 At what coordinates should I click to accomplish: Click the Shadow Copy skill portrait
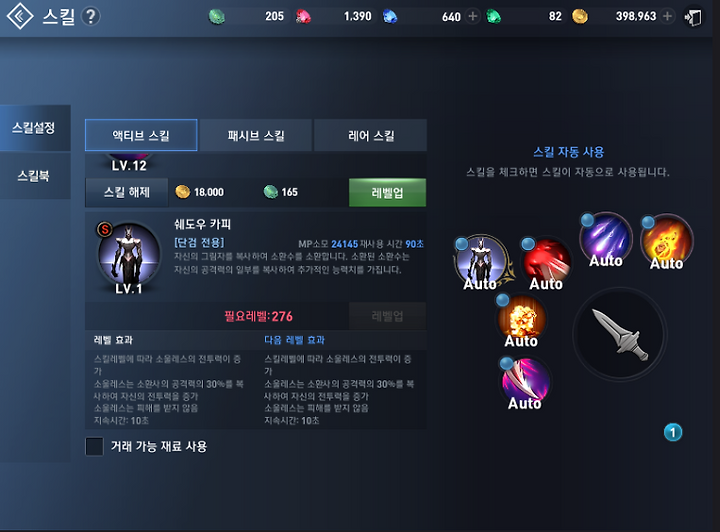tap(129, 255)
